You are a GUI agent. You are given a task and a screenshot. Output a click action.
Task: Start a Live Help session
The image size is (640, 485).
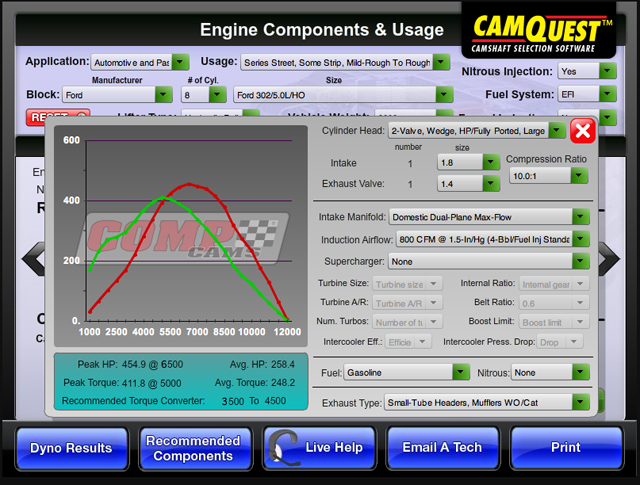pos(319,448)
